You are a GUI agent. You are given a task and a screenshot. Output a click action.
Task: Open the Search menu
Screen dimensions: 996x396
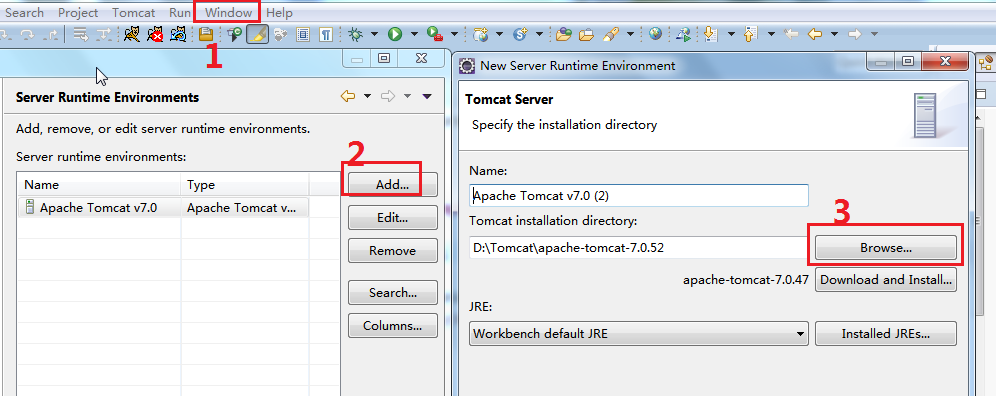click(x=25, y=12)
